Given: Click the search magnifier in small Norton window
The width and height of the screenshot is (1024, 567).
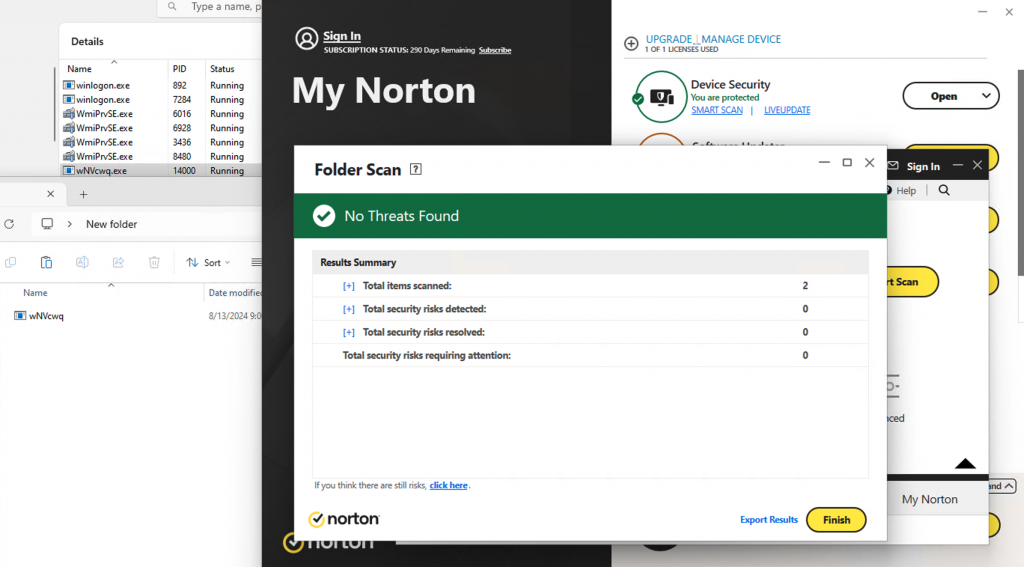Looking at the screenshot, I should [x=944, y=190].
